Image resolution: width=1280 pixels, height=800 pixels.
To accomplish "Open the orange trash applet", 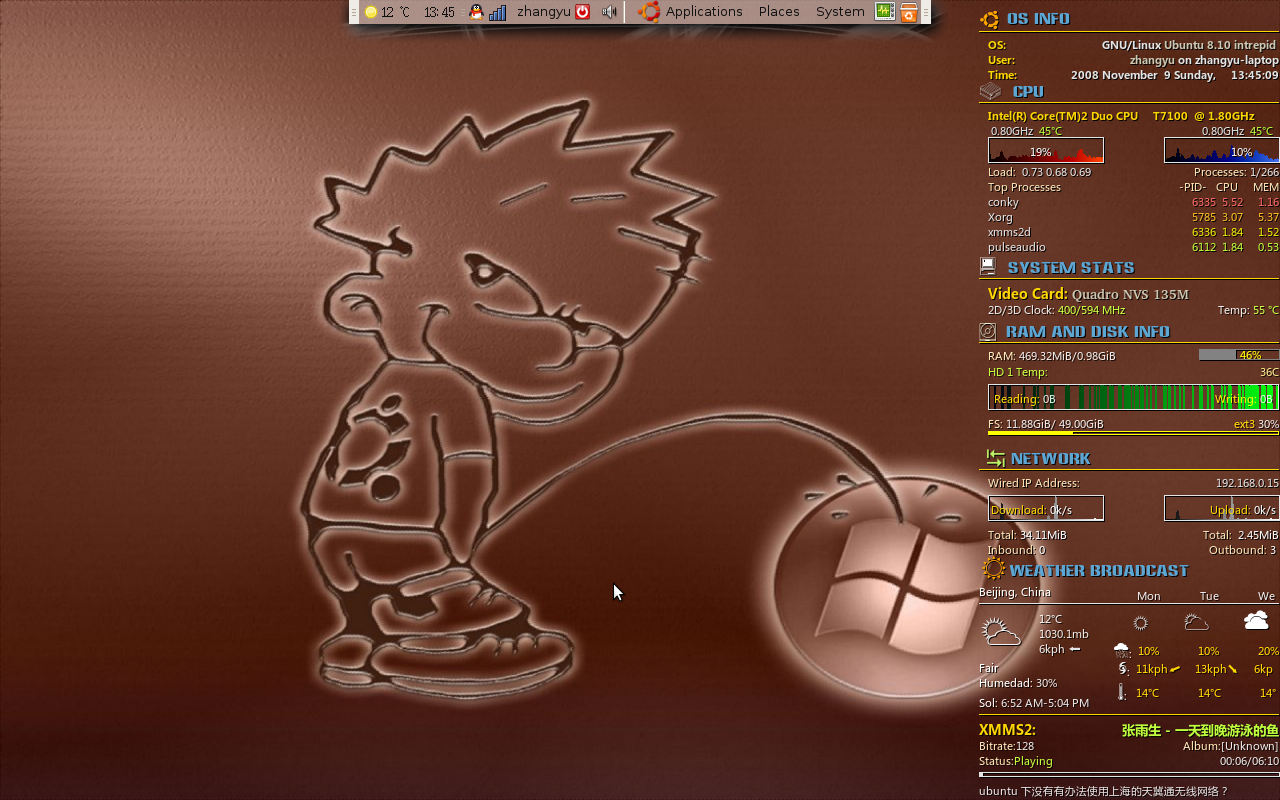I will click(x=908, y=12).
